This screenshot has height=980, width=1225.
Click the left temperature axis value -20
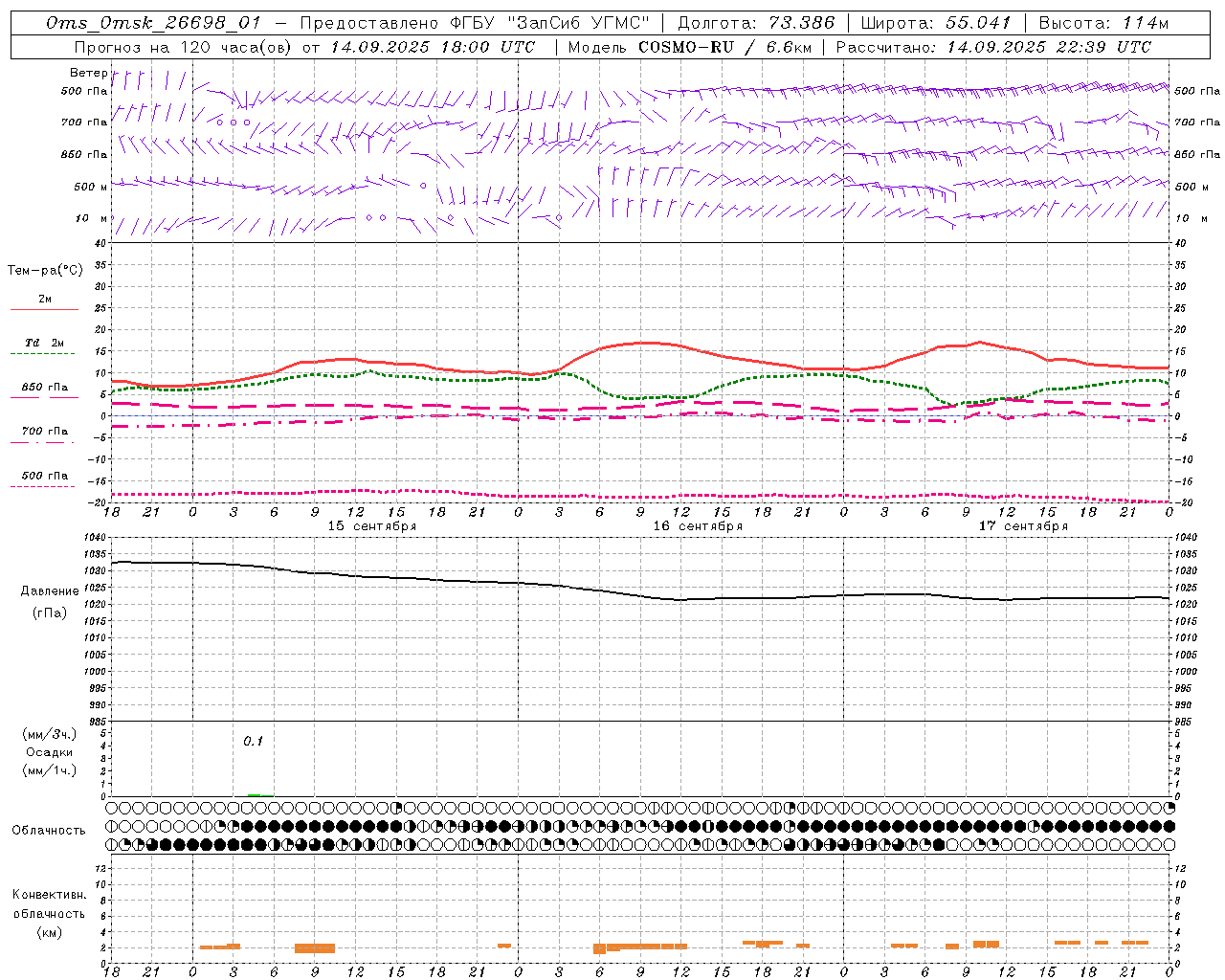[99, 502]
